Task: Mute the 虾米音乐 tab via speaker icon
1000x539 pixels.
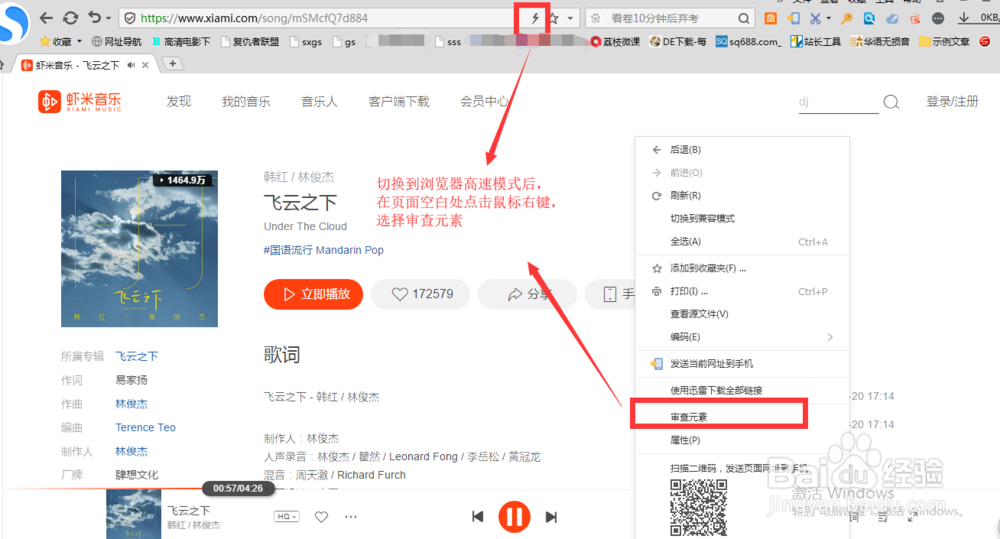Action: pyautogui.click(x=131, y=65)
